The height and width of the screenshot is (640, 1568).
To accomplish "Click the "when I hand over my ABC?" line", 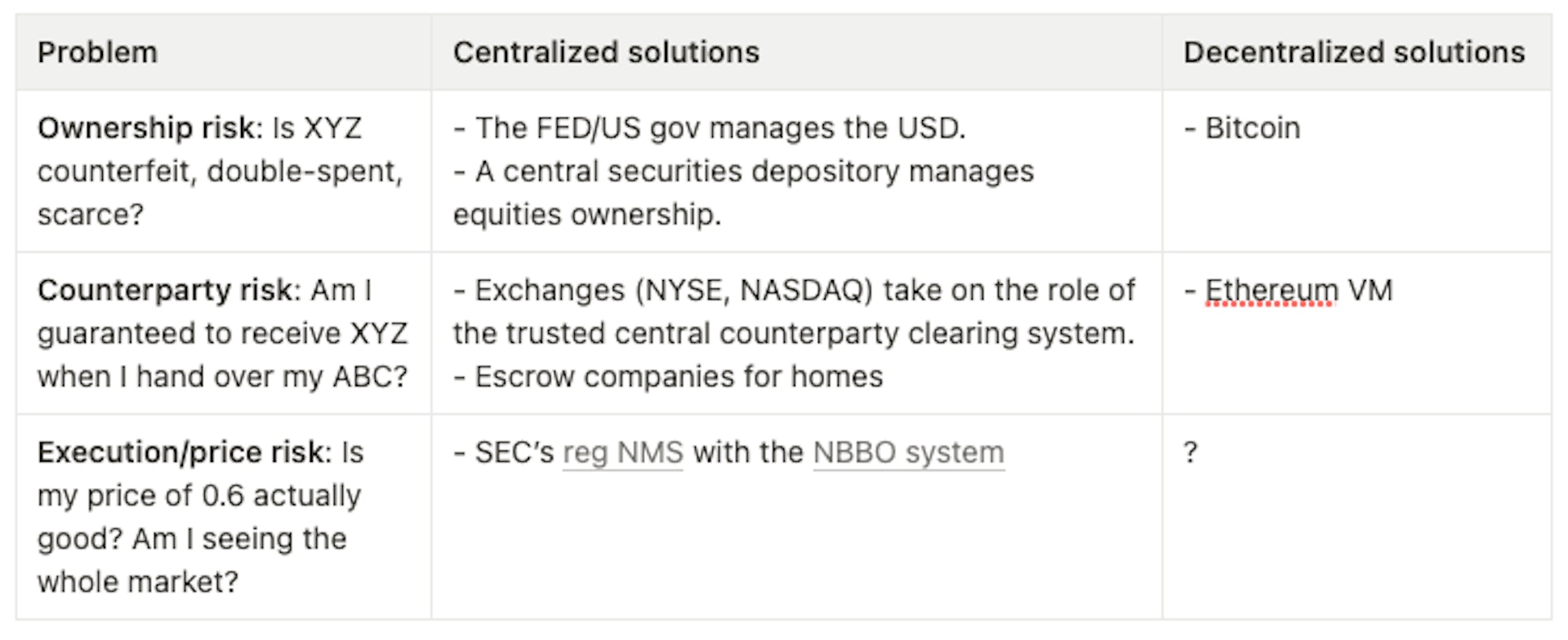I will 222,377.
